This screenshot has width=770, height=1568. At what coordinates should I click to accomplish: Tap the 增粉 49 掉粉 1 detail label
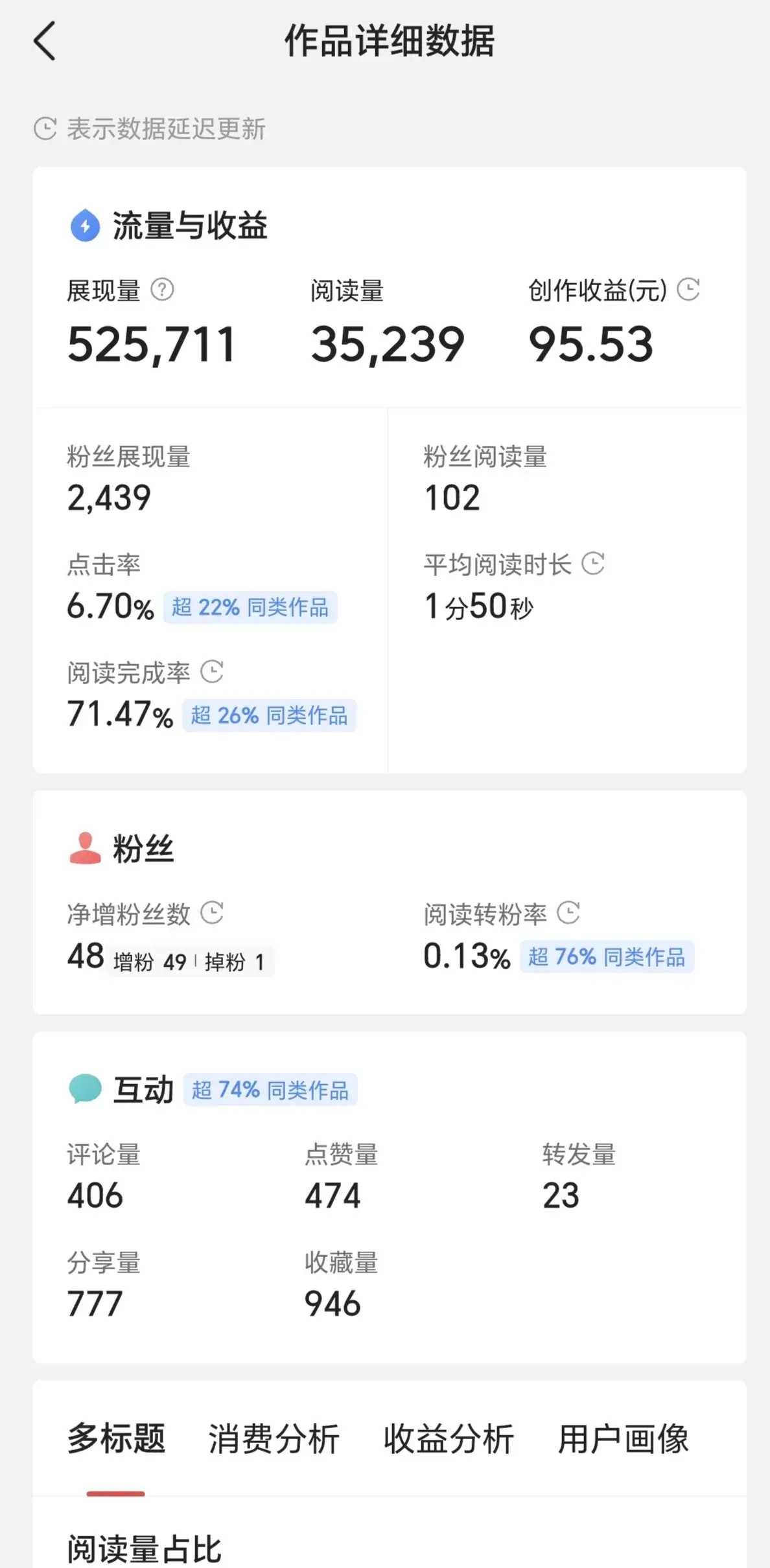click(x=189, y=962)
